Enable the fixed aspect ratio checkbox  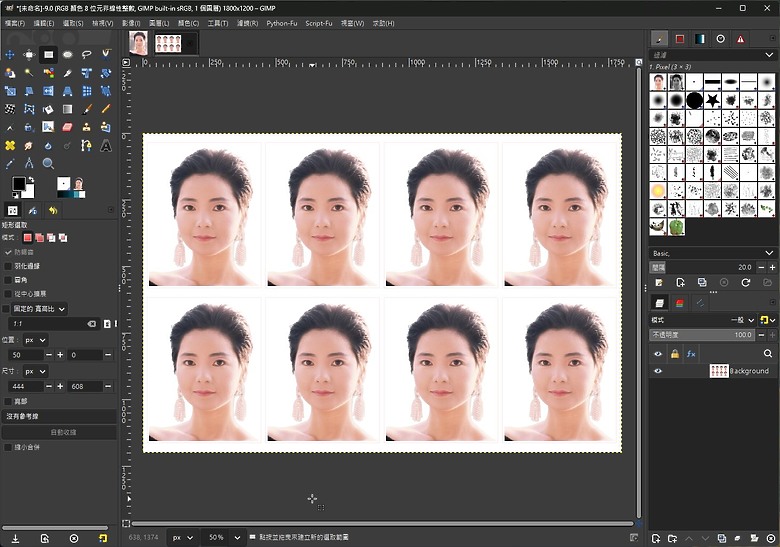pos(6,309)
